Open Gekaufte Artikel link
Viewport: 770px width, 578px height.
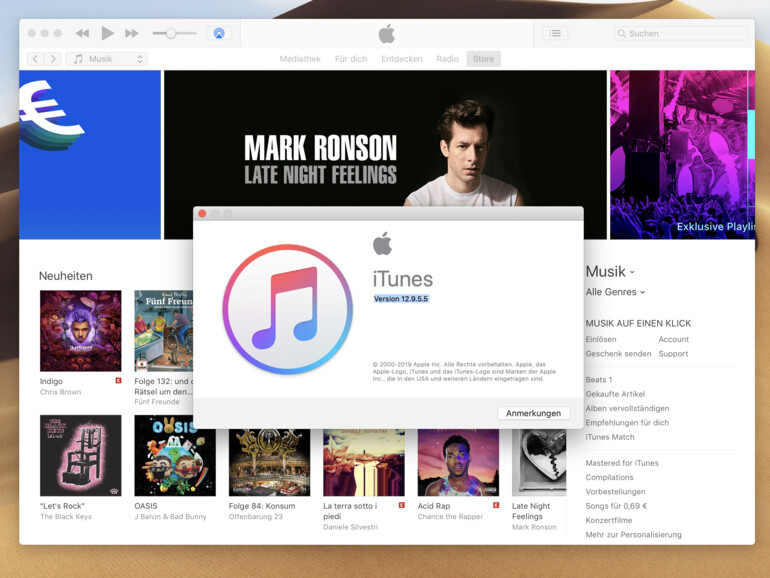tap(615, 394)
